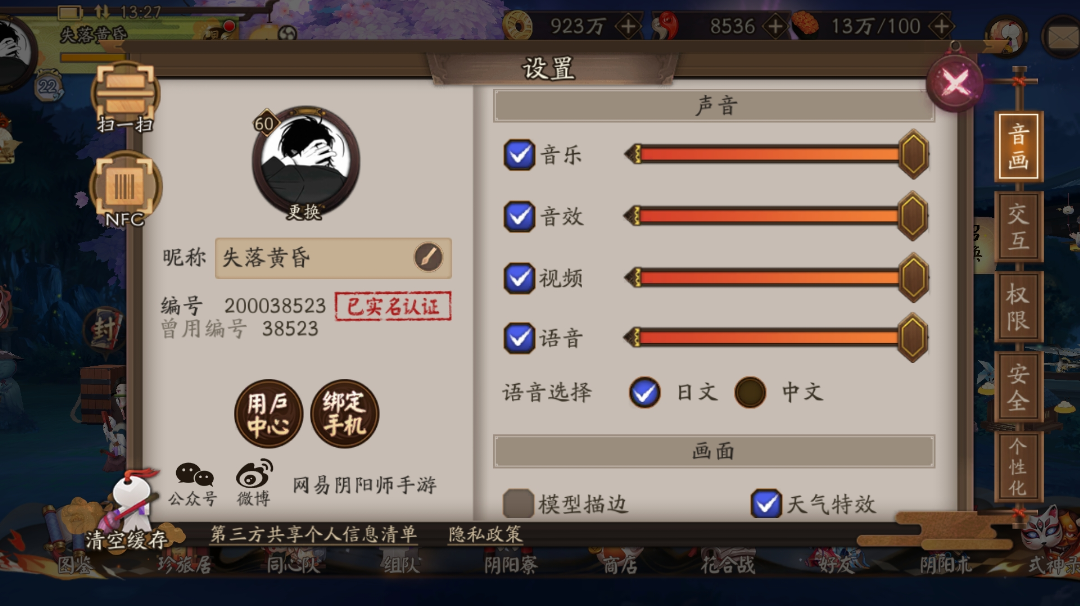Tap the NFC icon
The image size is (1080, 606).
coord(125,190)
